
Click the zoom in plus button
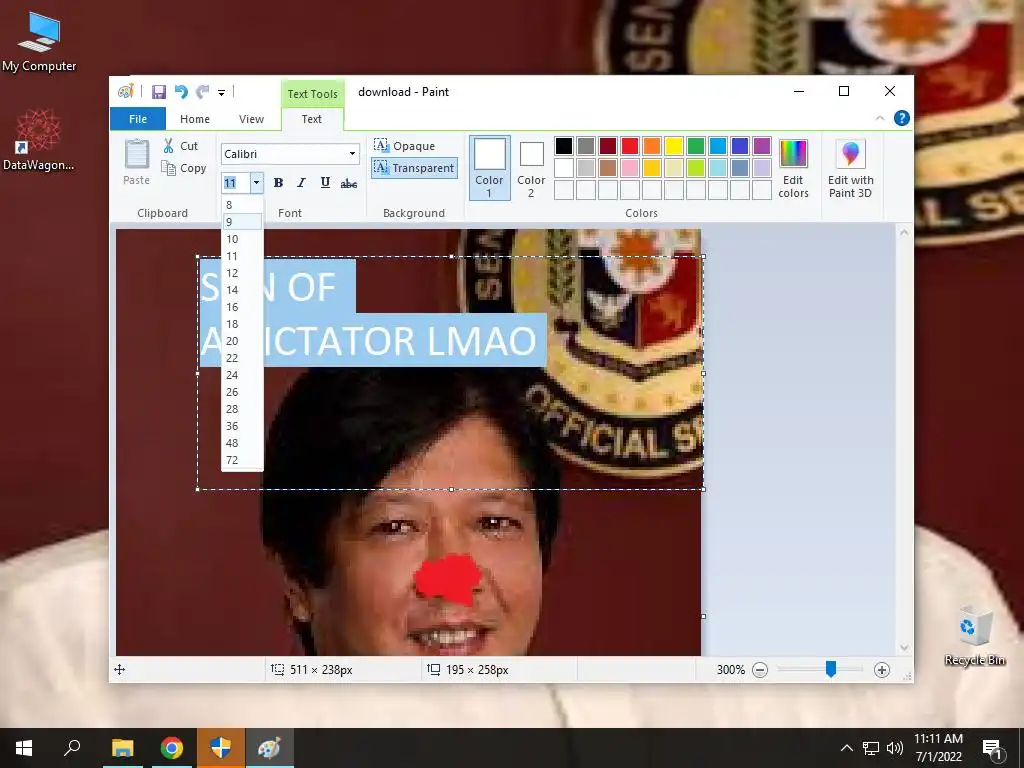[x=882, y=670]
